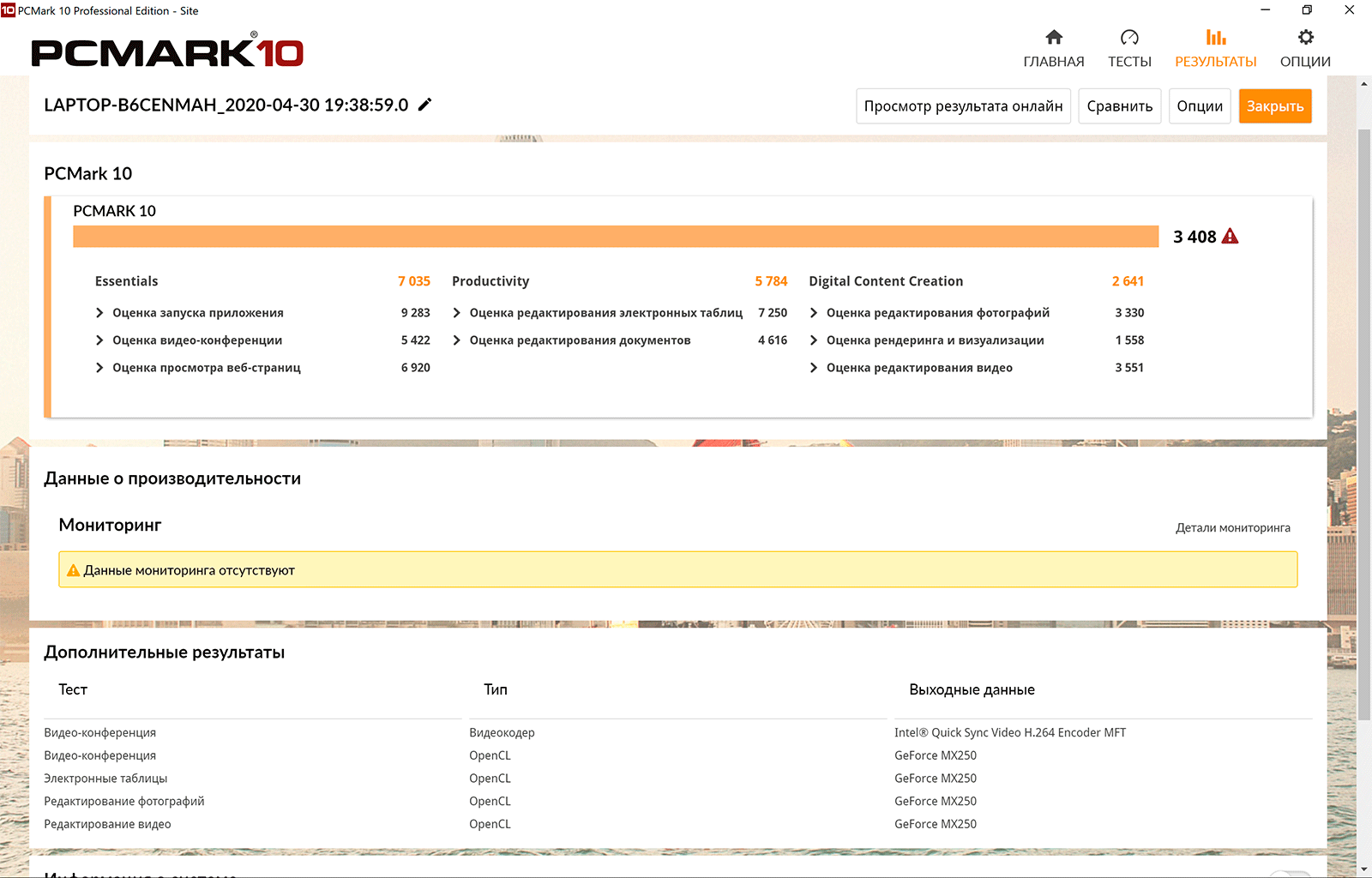Click the Данные мониторинга отсутствуют notice text

pos(190,570)
